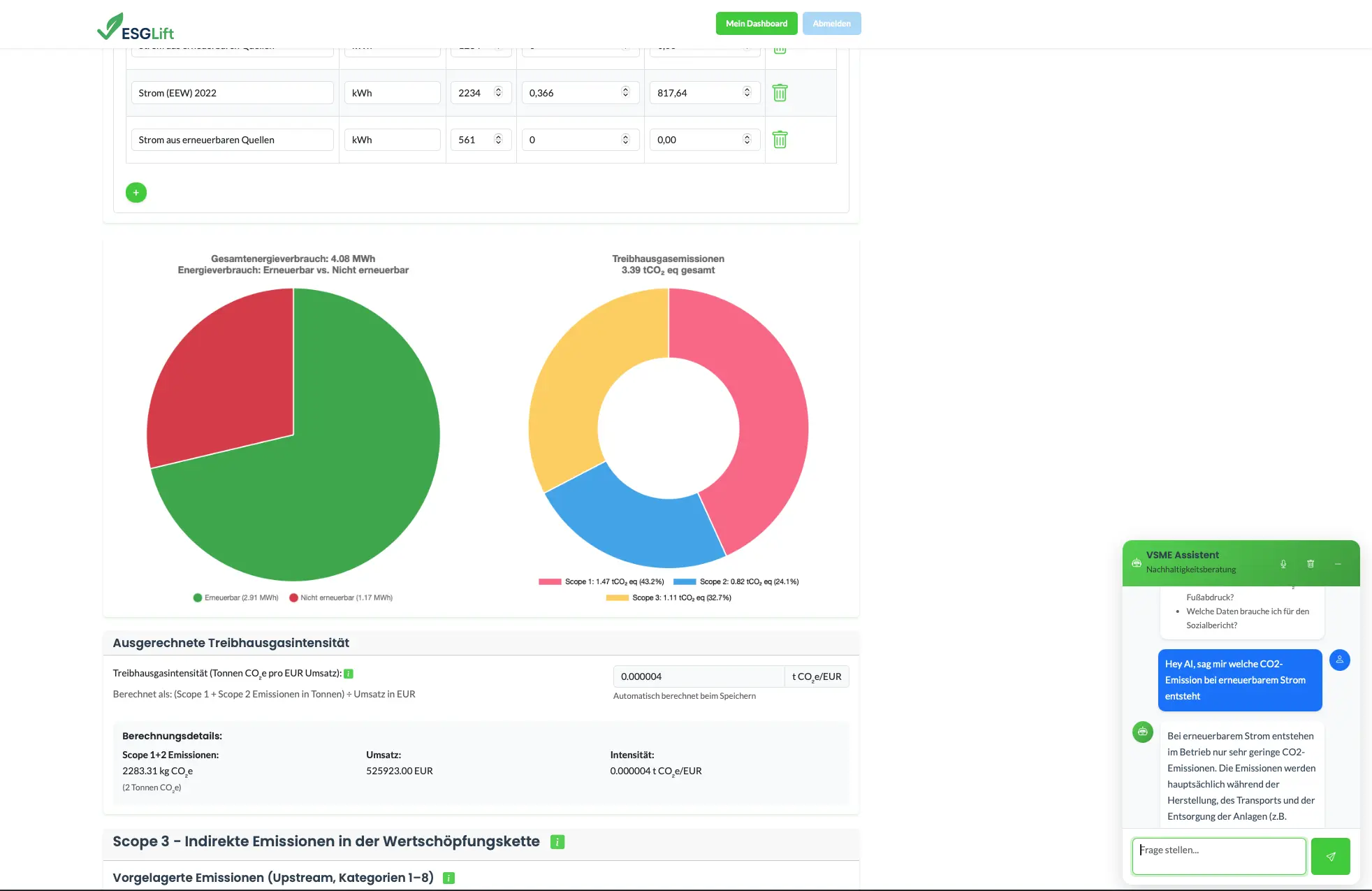This screenshot has height=891, width=1372.
Task: Adjust stepper on the 0,366 factor field
Action: click(x=625, y=92)
